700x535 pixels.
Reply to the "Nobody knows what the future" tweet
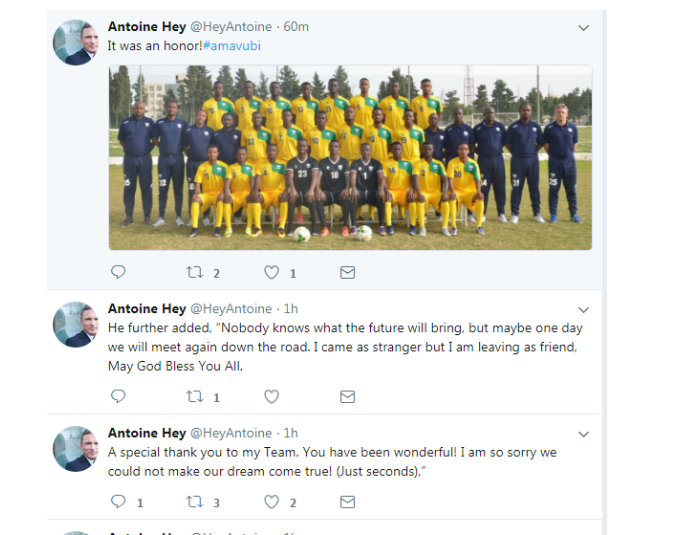118,397
